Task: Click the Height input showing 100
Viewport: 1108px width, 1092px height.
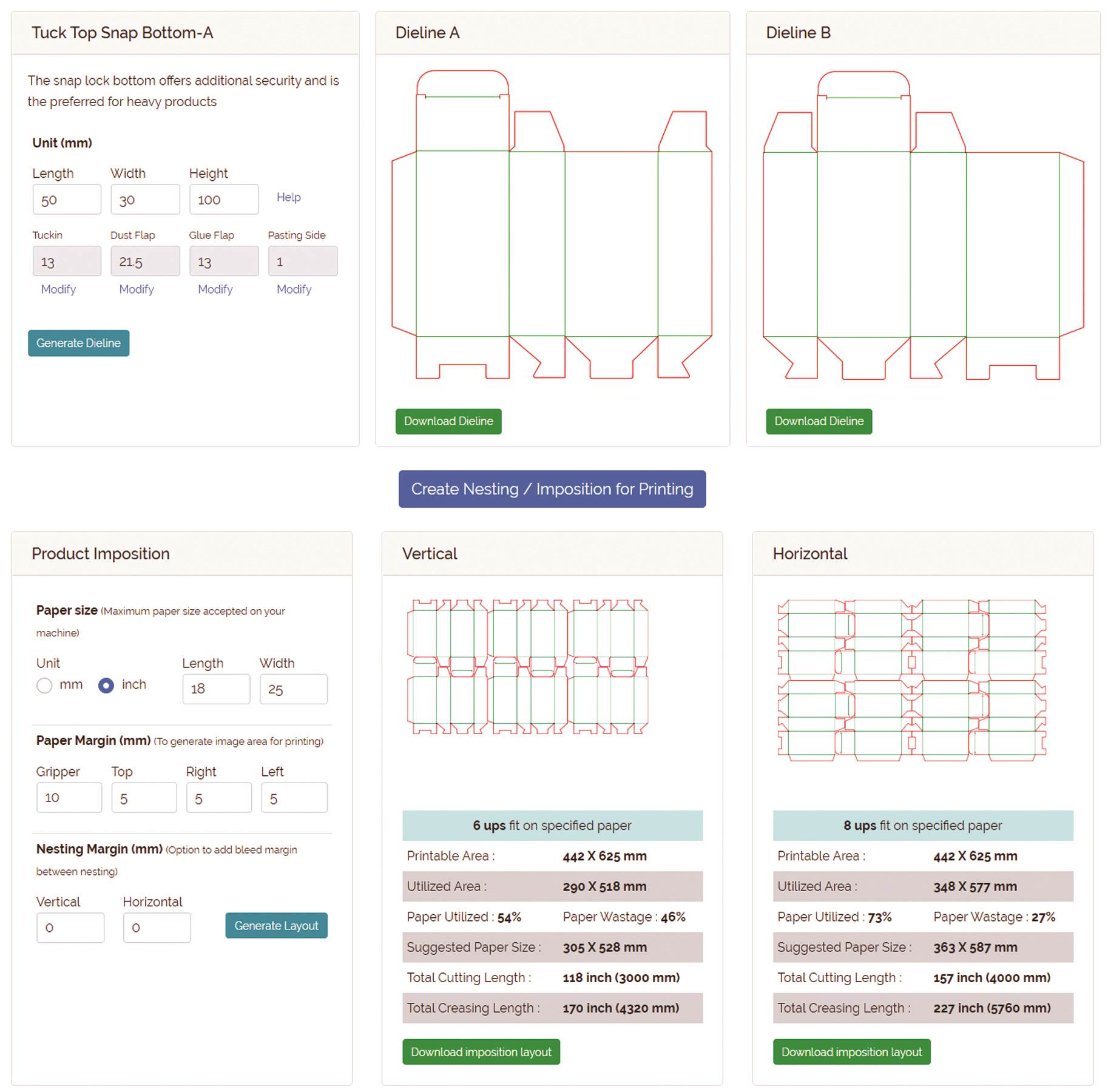Action: pos(224,200)
